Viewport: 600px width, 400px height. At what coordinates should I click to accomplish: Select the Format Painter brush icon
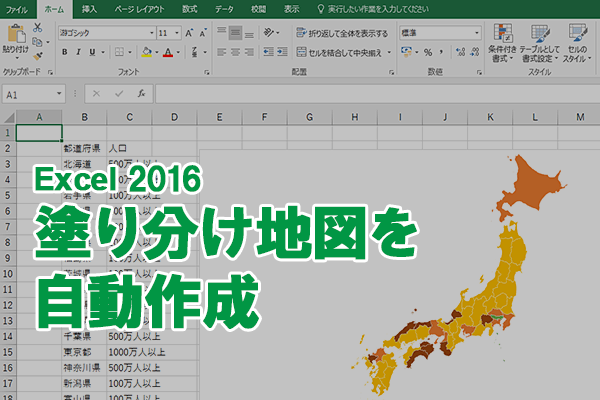coord(37,56)
